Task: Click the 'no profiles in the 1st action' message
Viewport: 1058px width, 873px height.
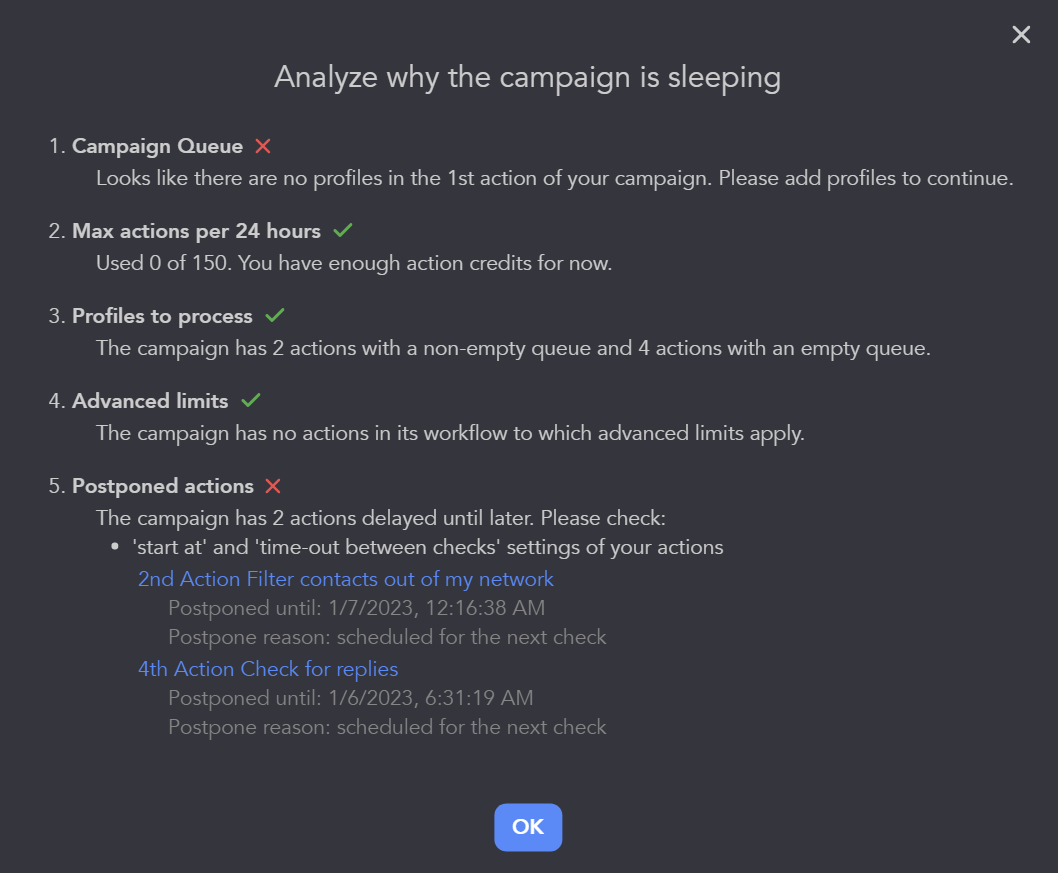Action: pos(555,179)
